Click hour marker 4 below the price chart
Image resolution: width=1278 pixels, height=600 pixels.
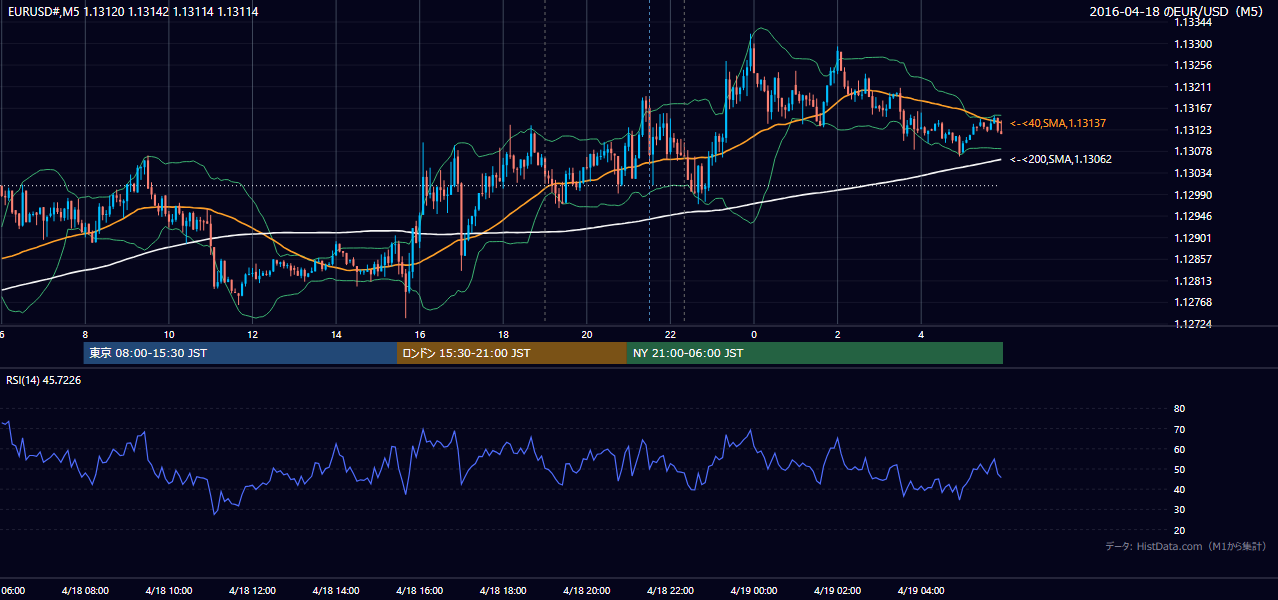click(921, 334)
